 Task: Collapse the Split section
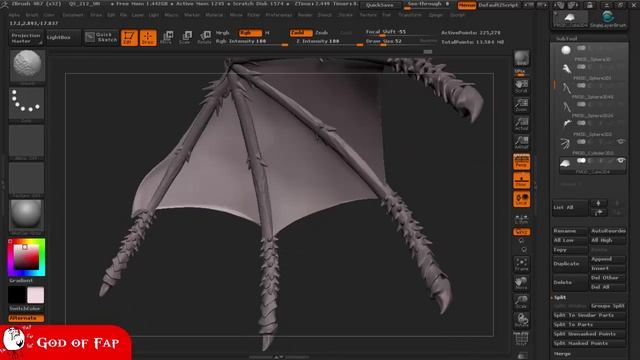560,298
